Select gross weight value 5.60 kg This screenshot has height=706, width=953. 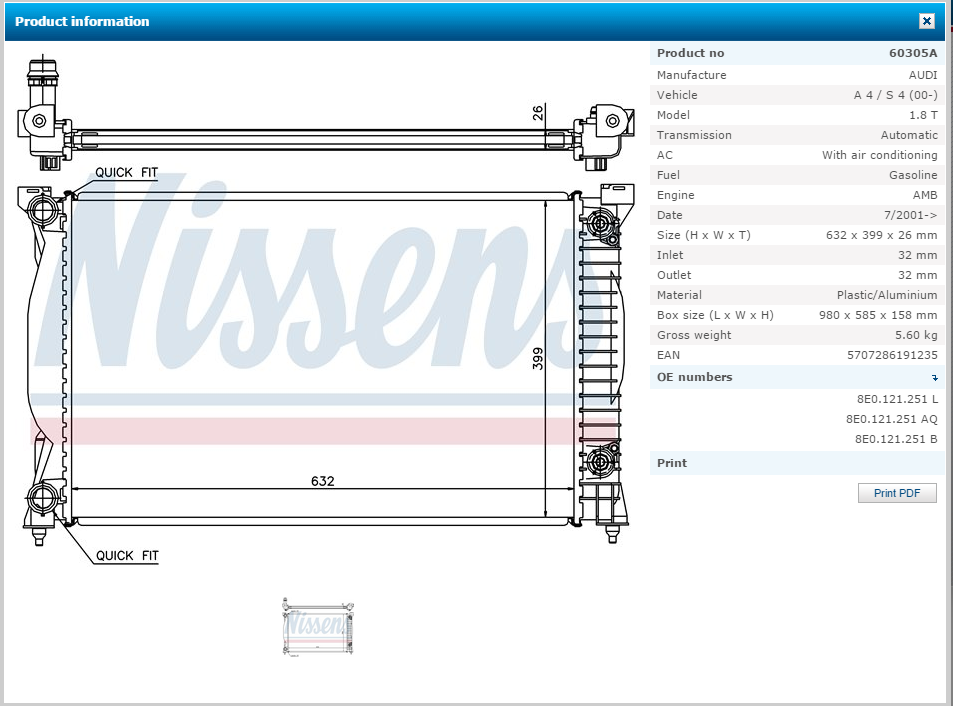tap(916, 335)
